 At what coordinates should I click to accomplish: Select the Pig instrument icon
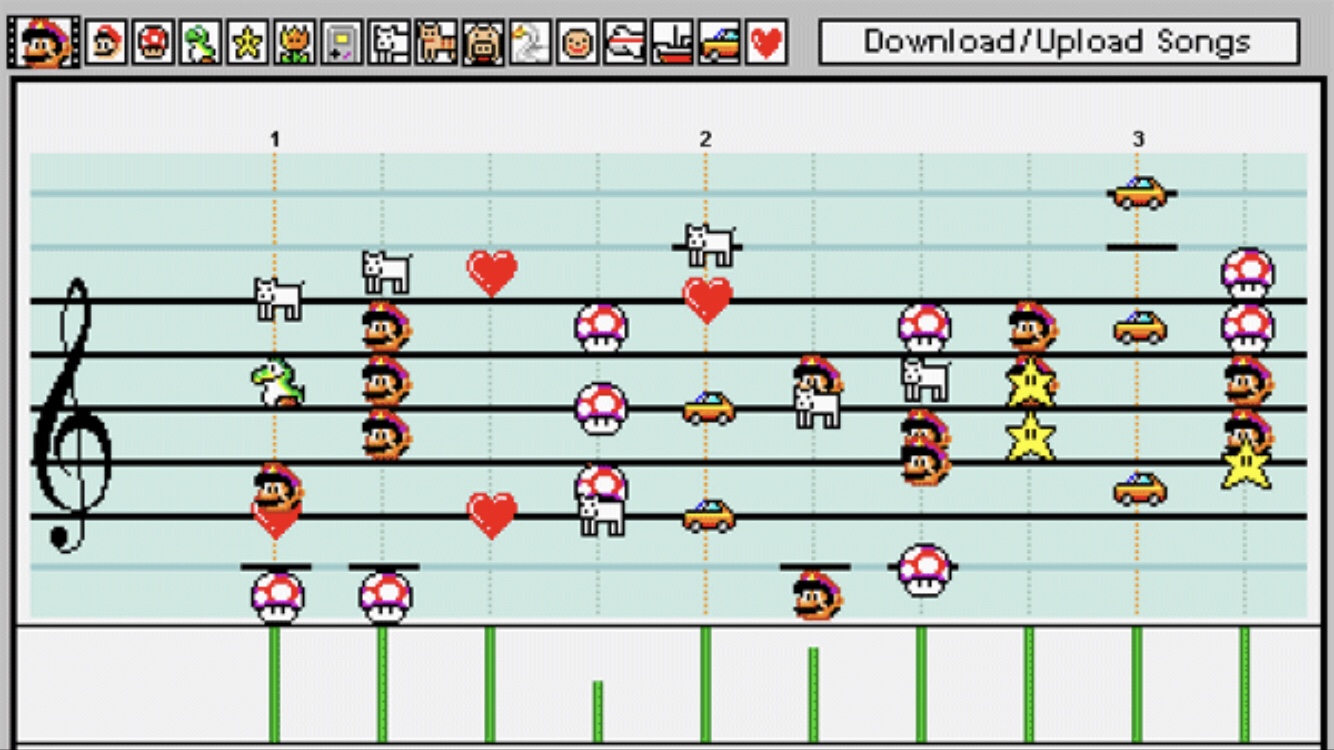click(x=483, y=43)
